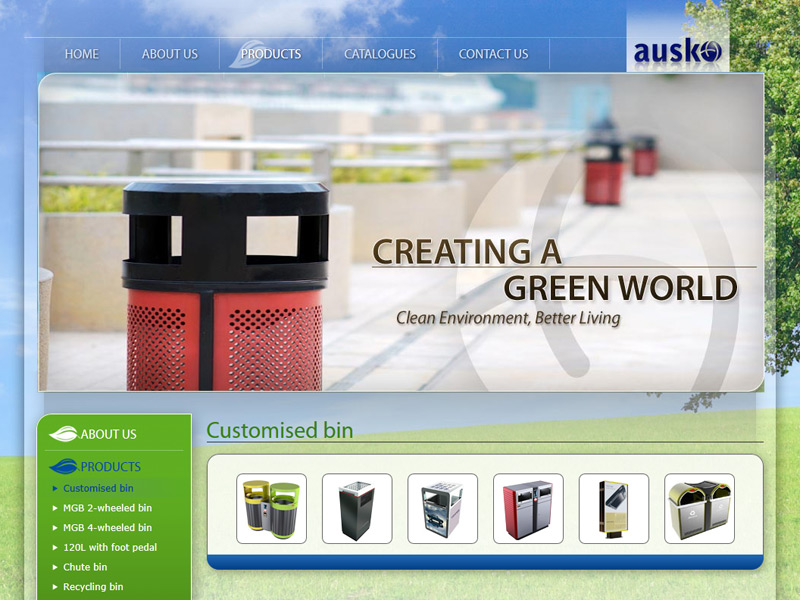The image size is (800, 600).
Task: Open Recycling bin category
Action: (x=93, y=587)
